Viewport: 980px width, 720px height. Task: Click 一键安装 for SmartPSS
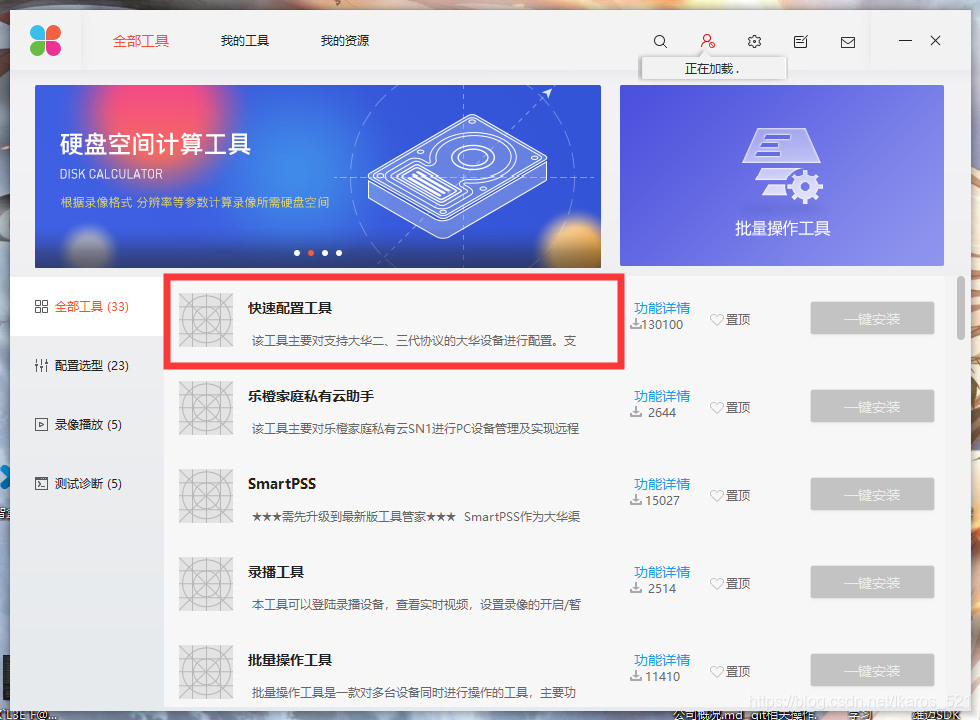[872, 495]
